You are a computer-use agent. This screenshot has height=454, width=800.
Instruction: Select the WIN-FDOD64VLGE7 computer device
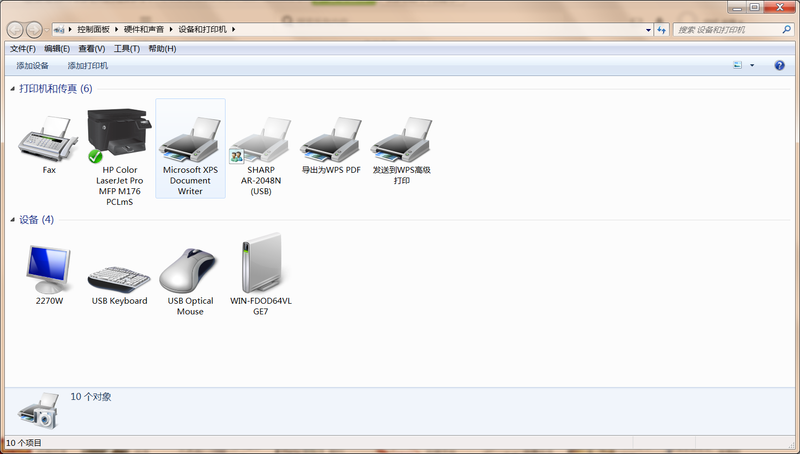[x=261, y=263]
